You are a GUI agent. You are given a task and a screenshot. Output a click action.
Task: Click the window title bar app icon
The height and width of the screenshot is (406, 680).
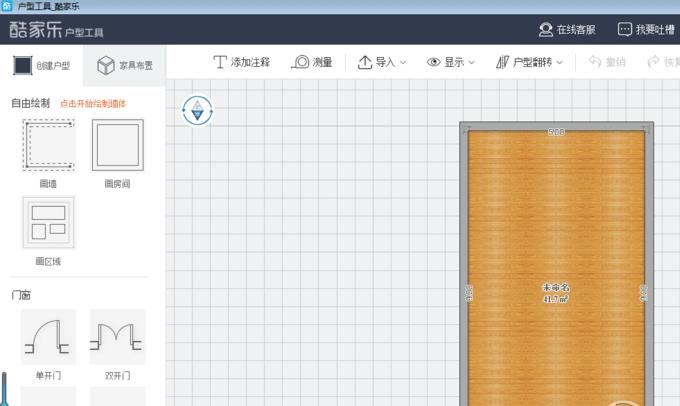[x=7, y=6]
